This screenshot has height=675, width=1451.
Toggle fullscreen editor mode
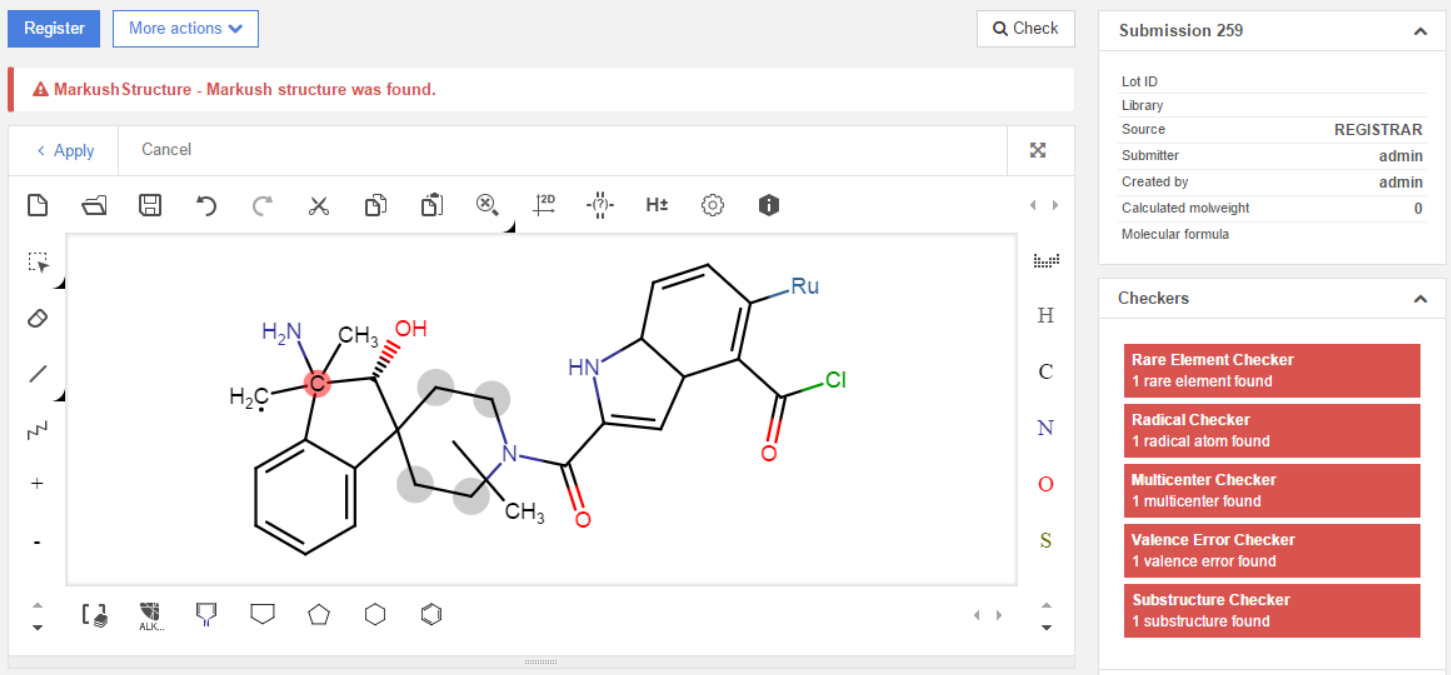tap(1038, 150)
